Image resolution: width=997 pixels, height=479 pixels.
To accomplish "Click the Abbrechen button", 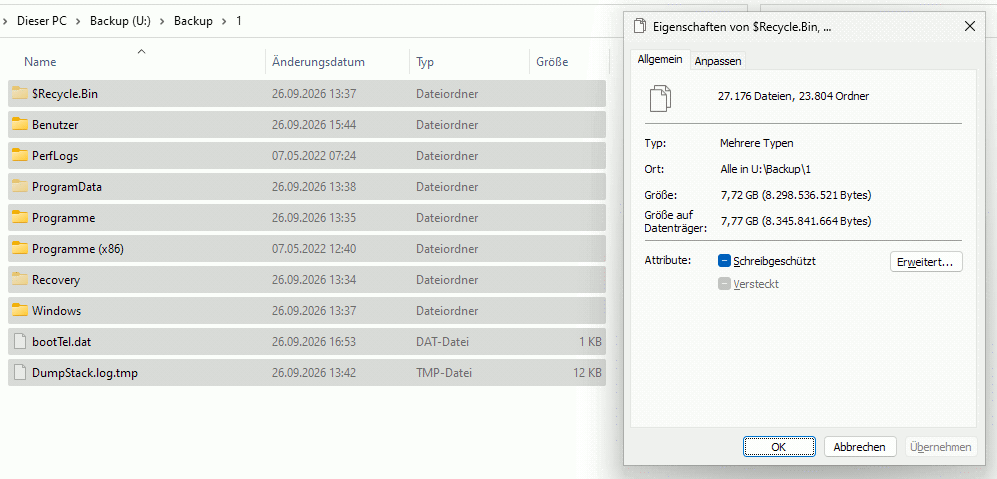I will point(860,447).
